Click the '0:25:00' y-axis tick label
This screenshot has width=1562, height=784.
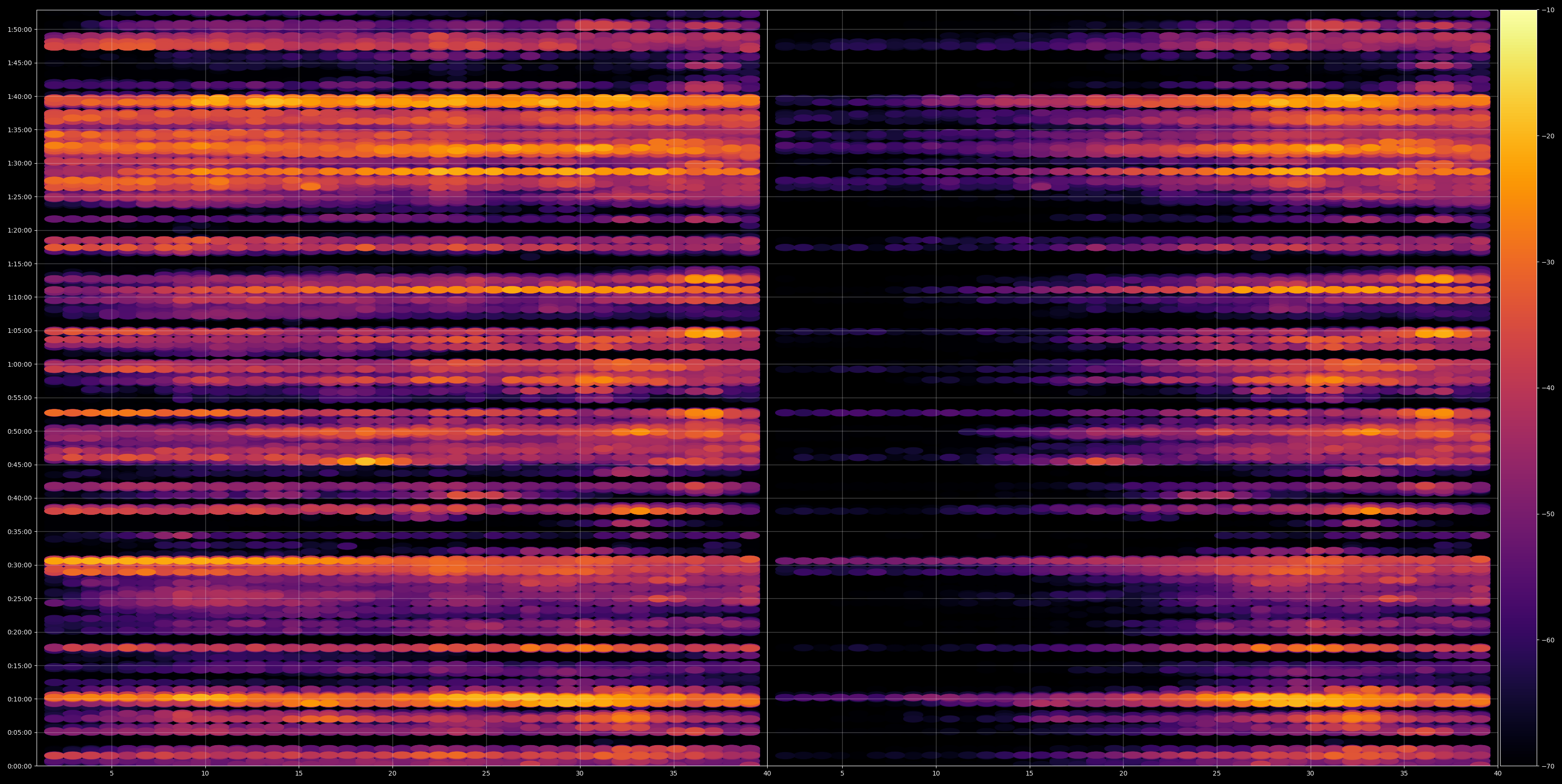(x=20, y=599)
